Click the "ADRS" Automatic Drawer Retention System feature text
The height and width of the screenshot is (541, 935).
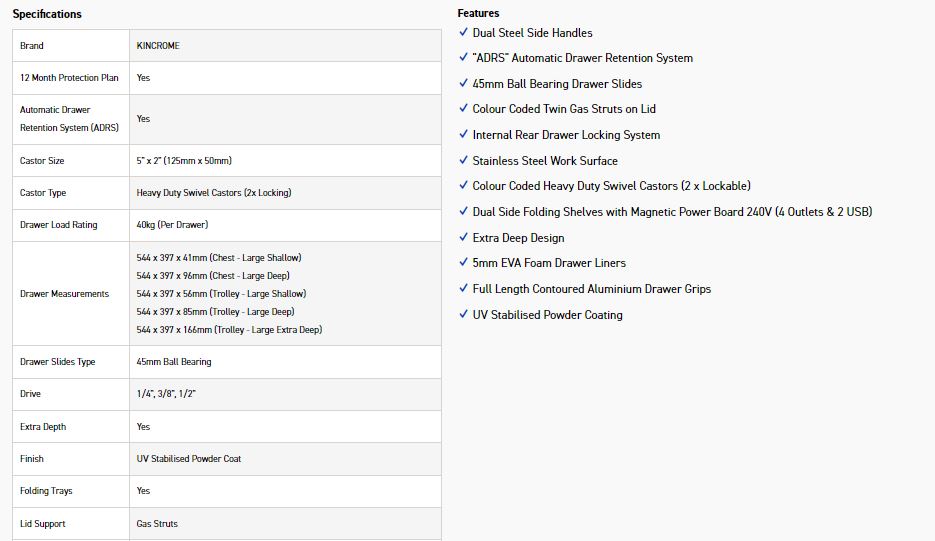582,58
